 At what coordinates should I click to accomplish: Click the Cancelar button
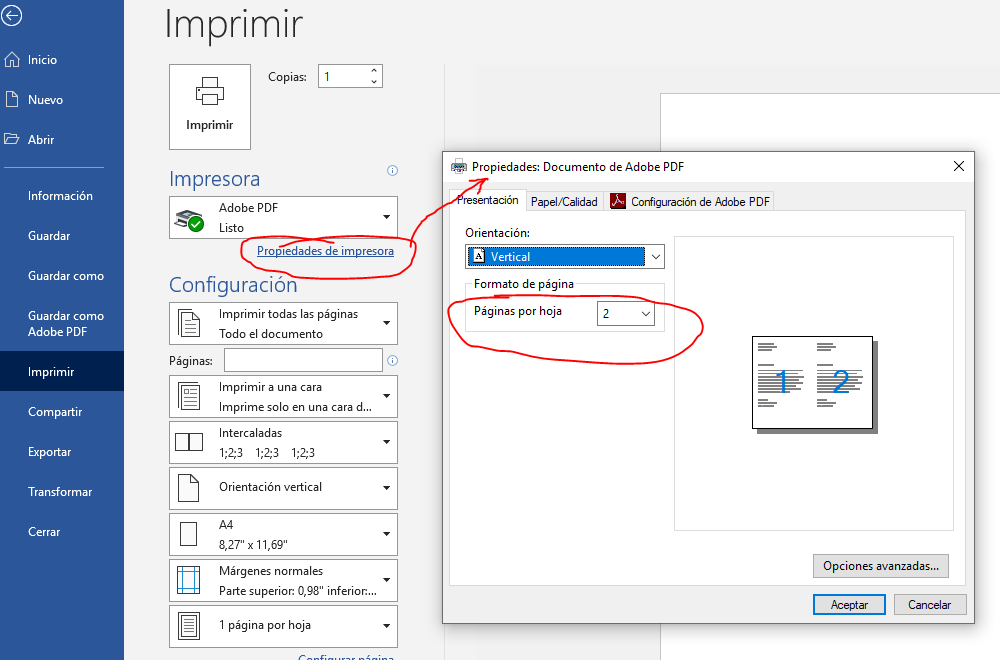930,605
